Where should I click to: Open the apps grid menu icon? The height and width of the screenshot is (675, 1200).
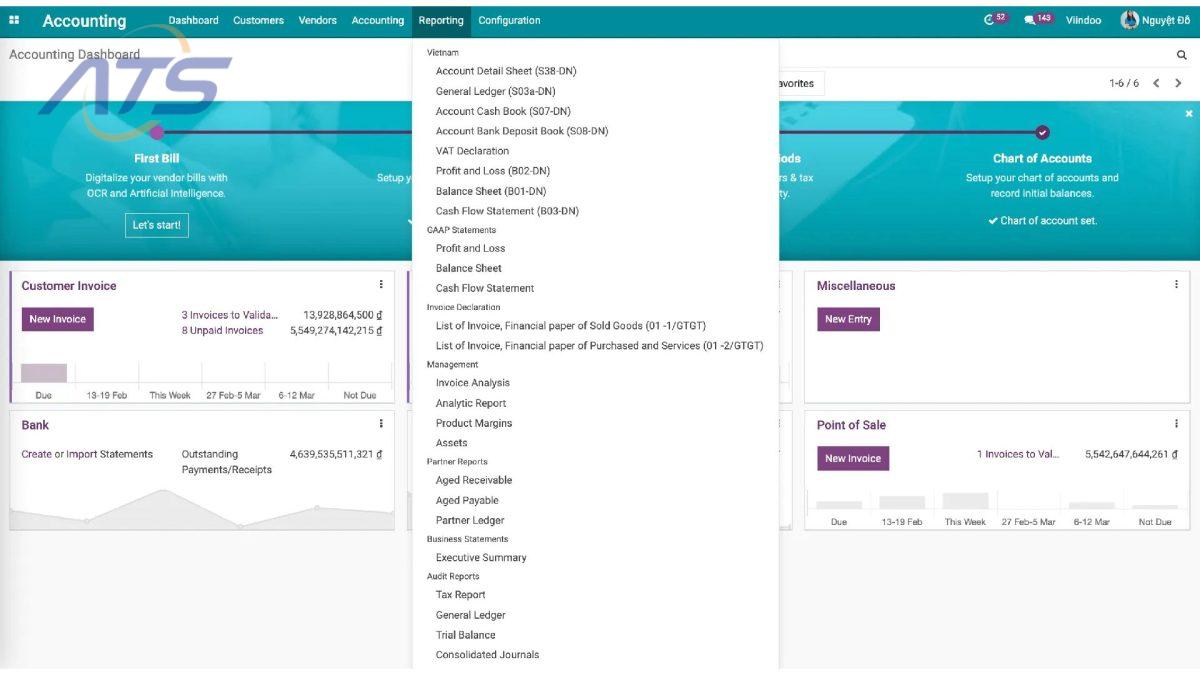tap(14, 20)
